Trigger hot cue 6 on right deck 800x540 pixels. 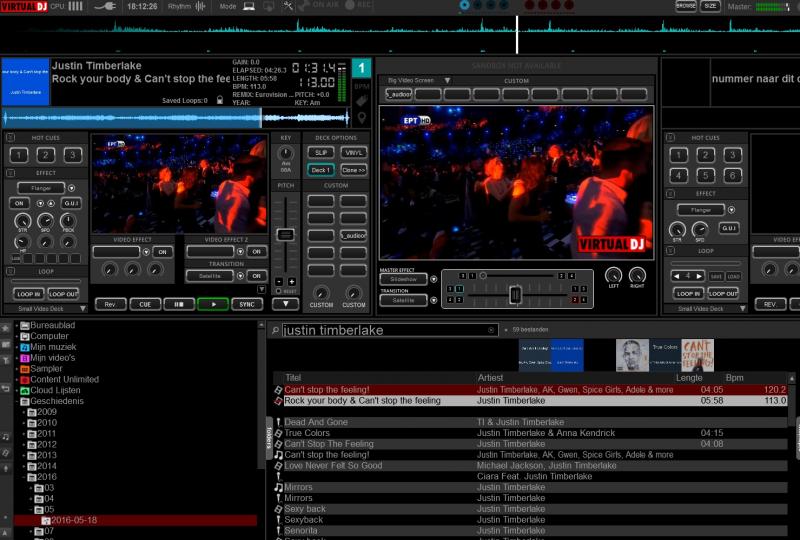click(x=732, y=176)
